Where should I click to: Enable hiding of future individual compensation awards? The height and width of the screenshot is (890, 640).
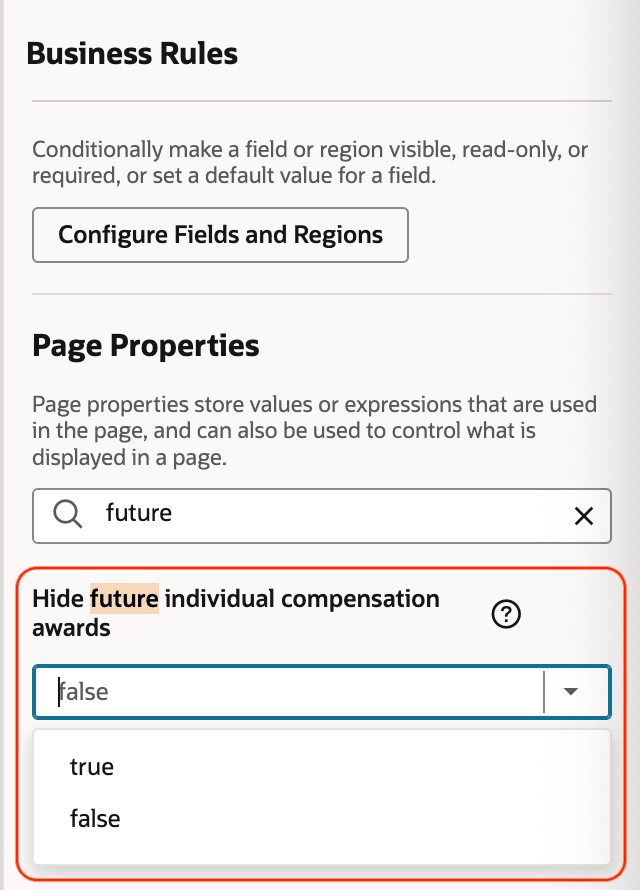92,766
